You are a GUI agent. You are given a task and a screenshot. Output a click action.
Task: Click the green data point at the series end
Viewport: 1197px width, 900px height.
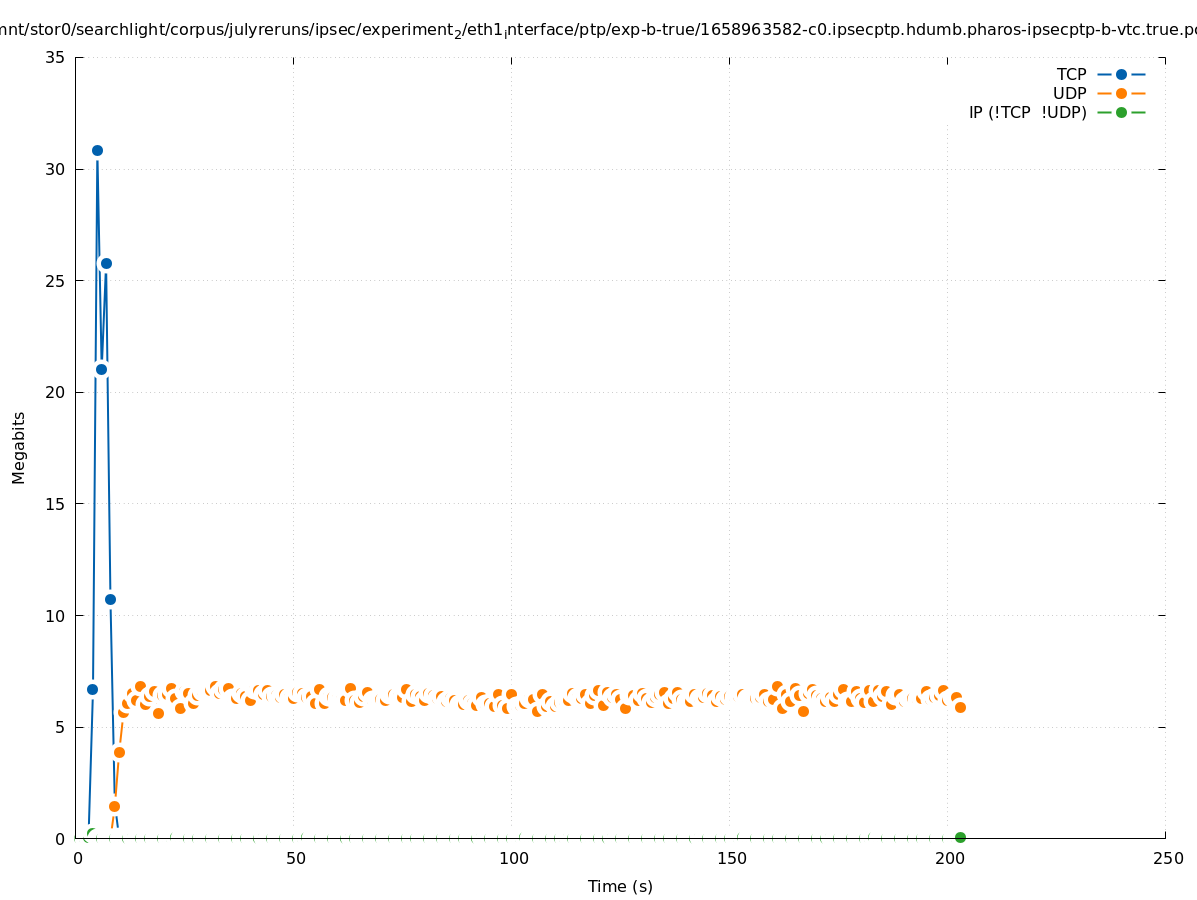coord(960,837)
